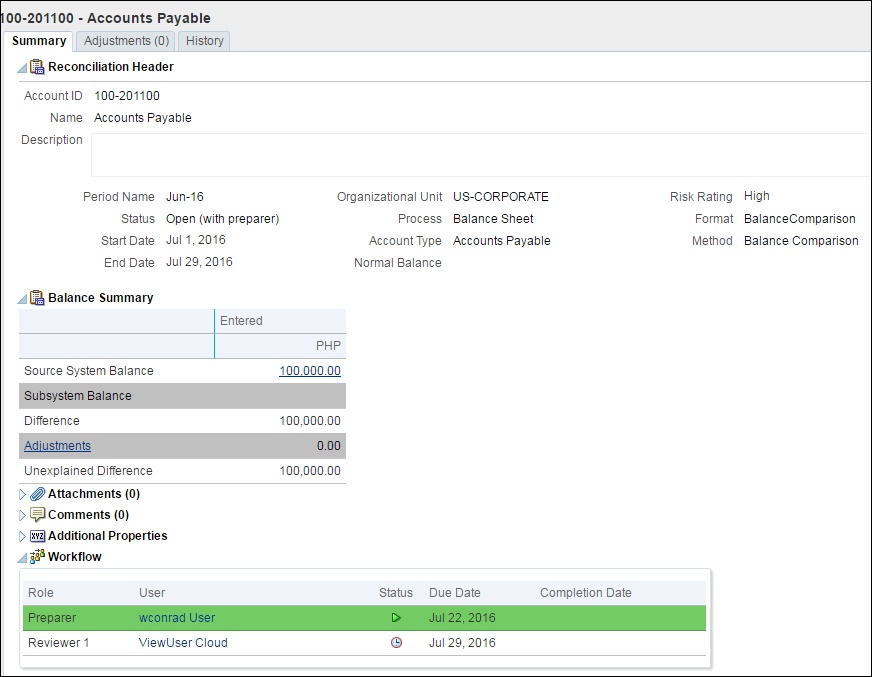Click the green running status icon for Preparer

(x=396, y=617)
